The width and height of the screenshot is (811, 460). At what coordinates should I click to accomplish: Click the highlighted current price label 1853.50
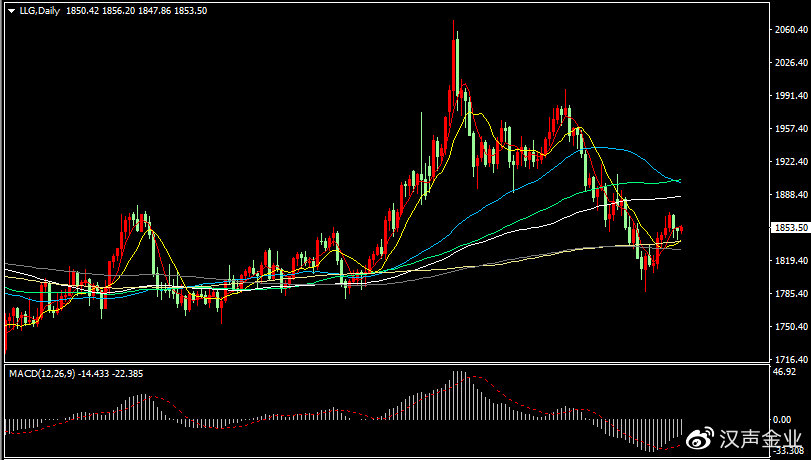pos(790,228)
